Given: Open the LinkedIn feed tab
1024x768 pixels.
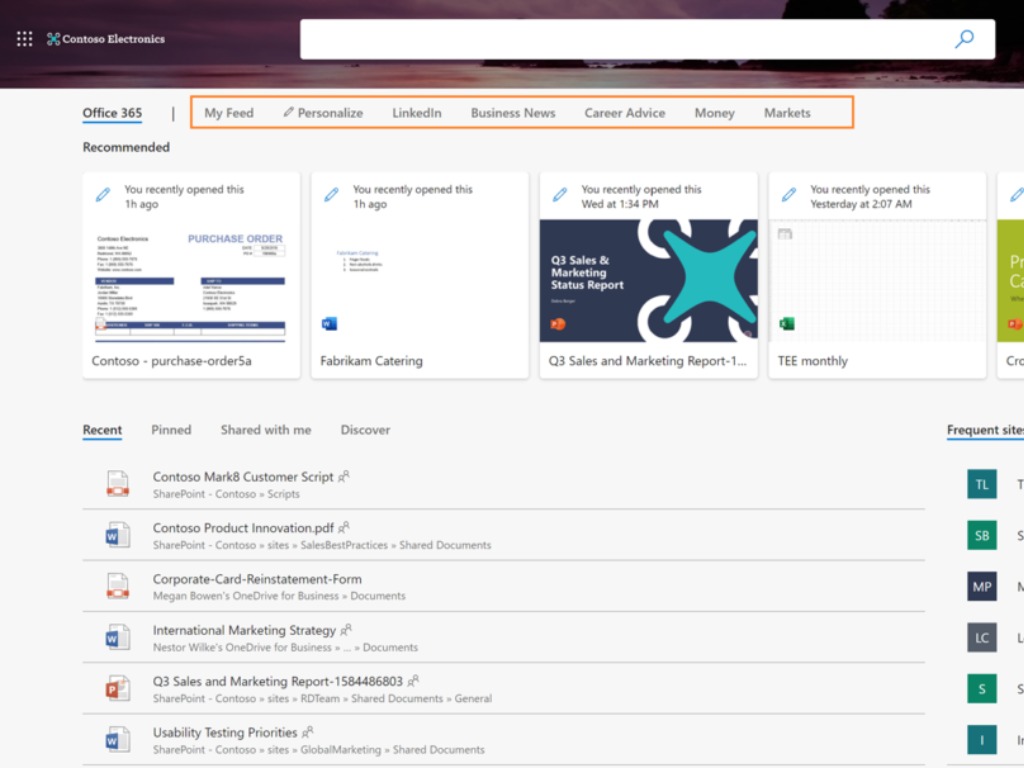Looking at the screenshot, I should click(x=416, y=113).
